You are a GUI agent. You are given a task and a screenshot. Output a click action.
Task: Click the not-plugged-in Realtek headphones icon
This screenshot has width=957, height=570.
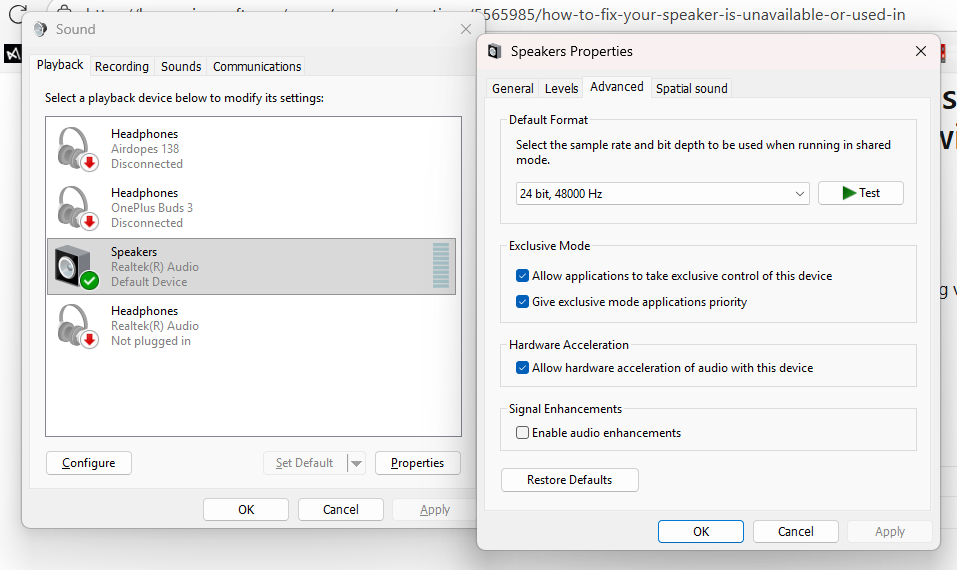pyautogui.click(x=78, y=326)
